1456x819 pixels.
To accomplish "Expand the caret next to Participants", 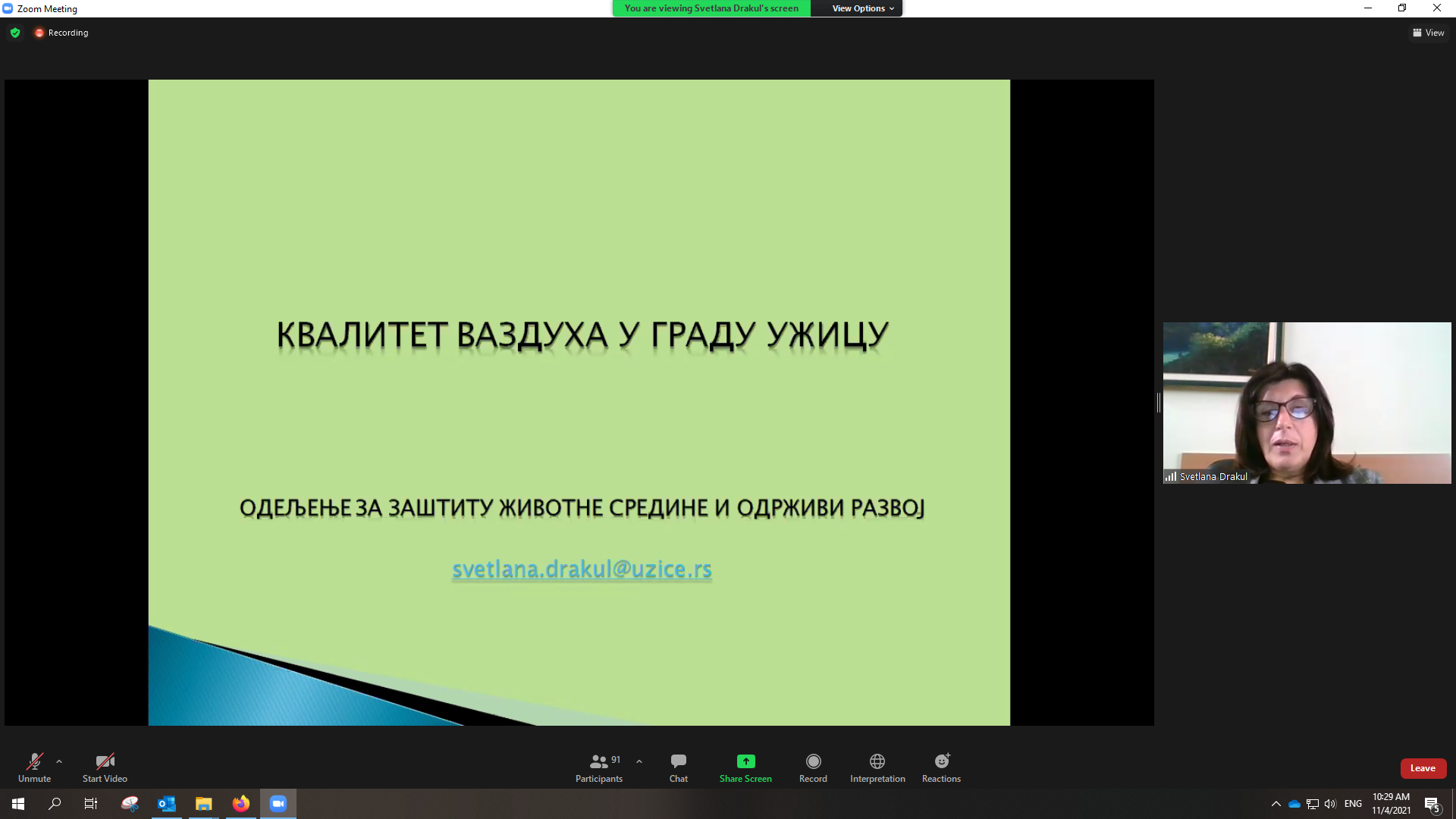I will click(x=639, y=761).
